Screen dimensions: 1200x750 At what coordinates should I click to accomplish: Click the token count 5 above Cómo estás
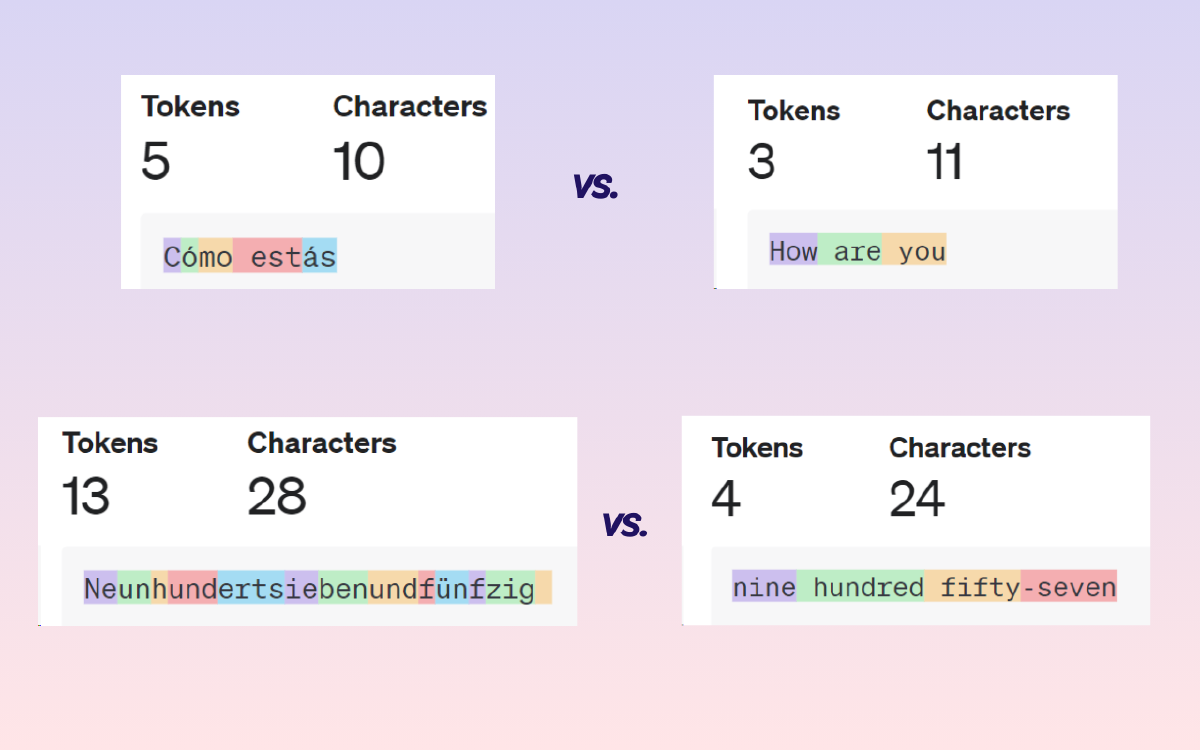[x=155, y=162]
